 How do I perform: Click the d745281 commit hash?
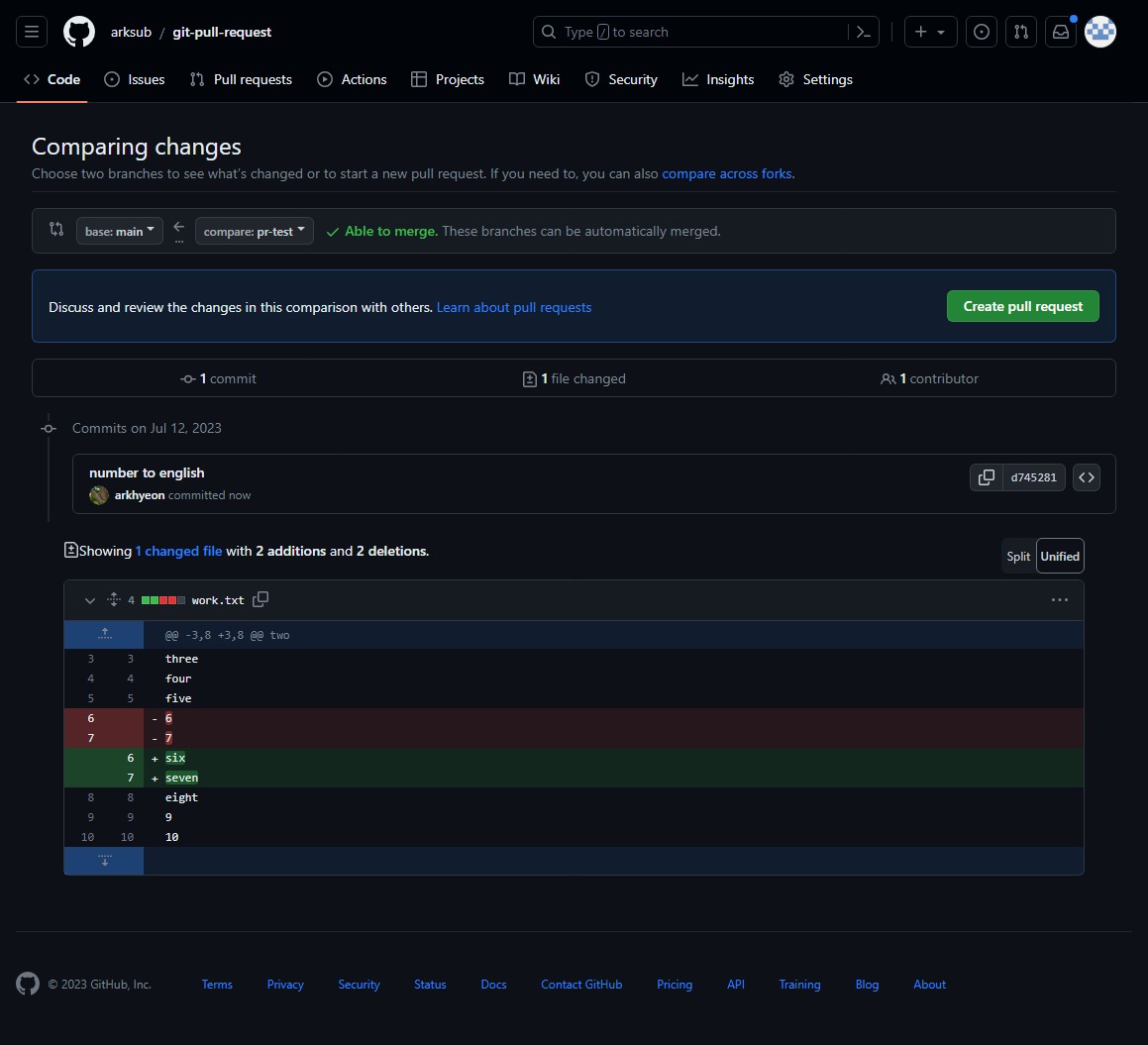(1033, 477)
